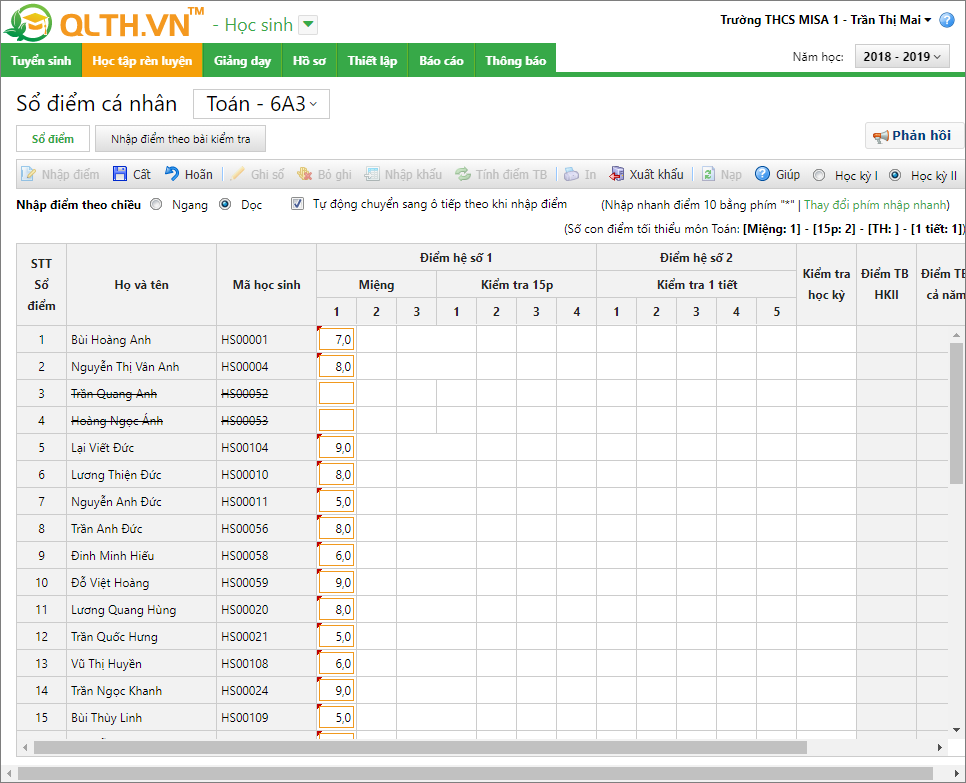
Task: Open the Báo cáo menu tab
Action: (441, 61)
